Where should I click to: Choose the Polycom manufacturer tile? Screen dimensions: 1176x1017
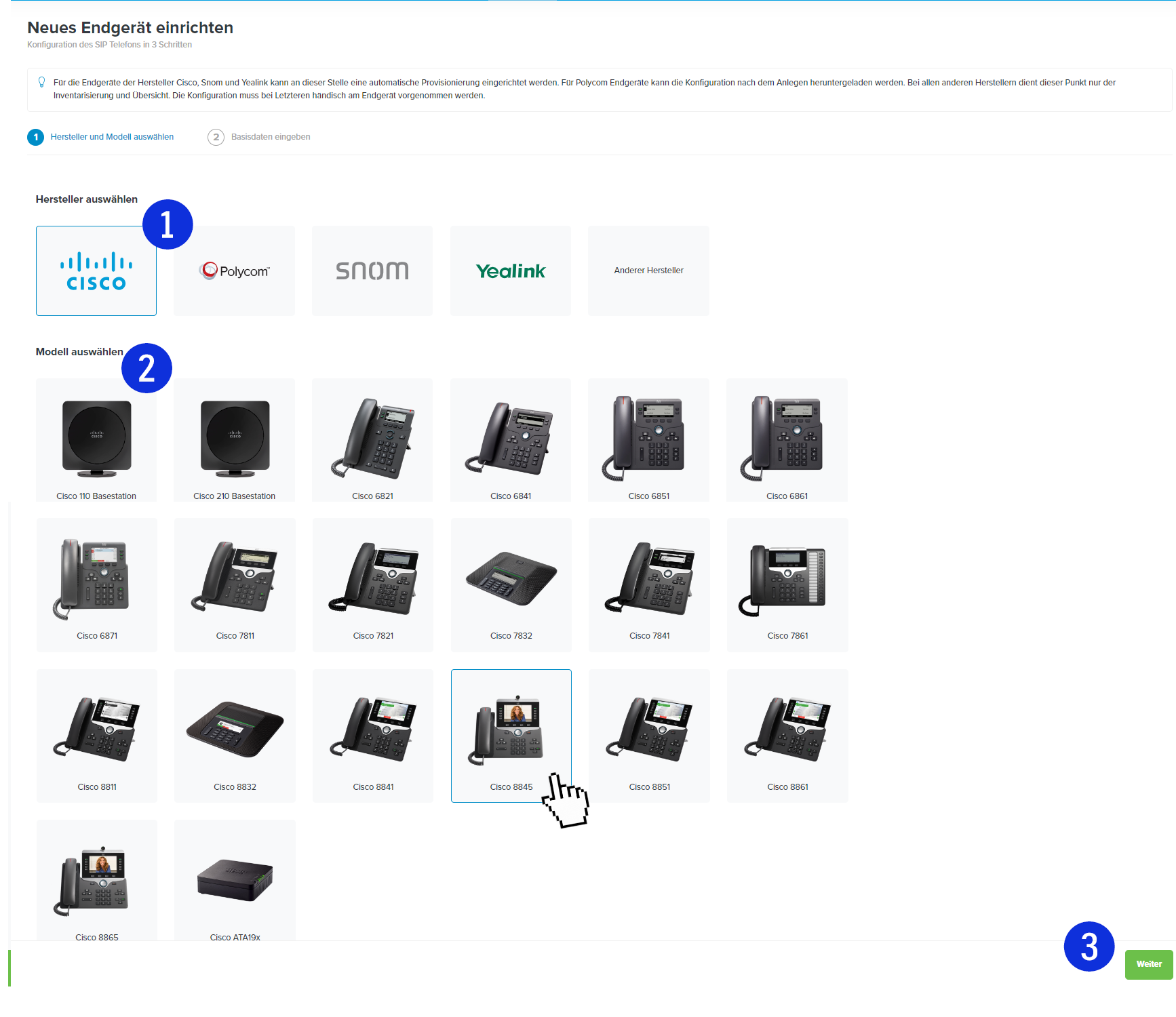pyautogui.click(x=235, y=271)
